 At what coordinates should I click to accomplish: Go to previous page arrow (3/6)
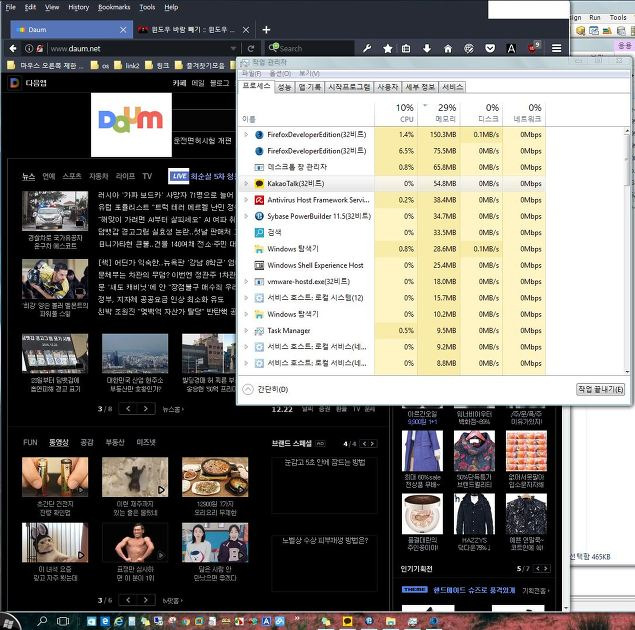128,600
